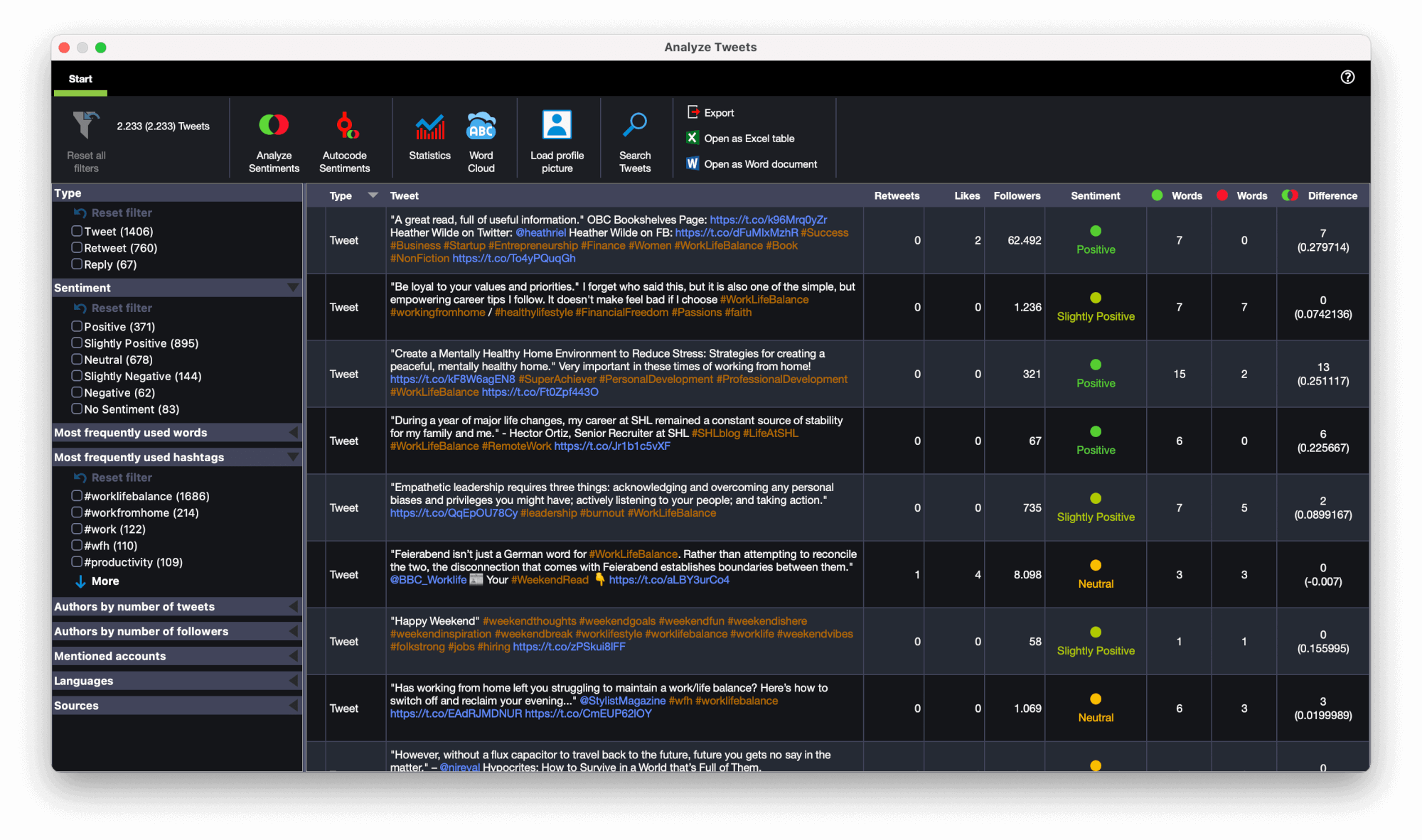Image resolution: width=1422 pixels, height=840 pixels.
Task: Click Open as Excel table
Action: [749, 138]
